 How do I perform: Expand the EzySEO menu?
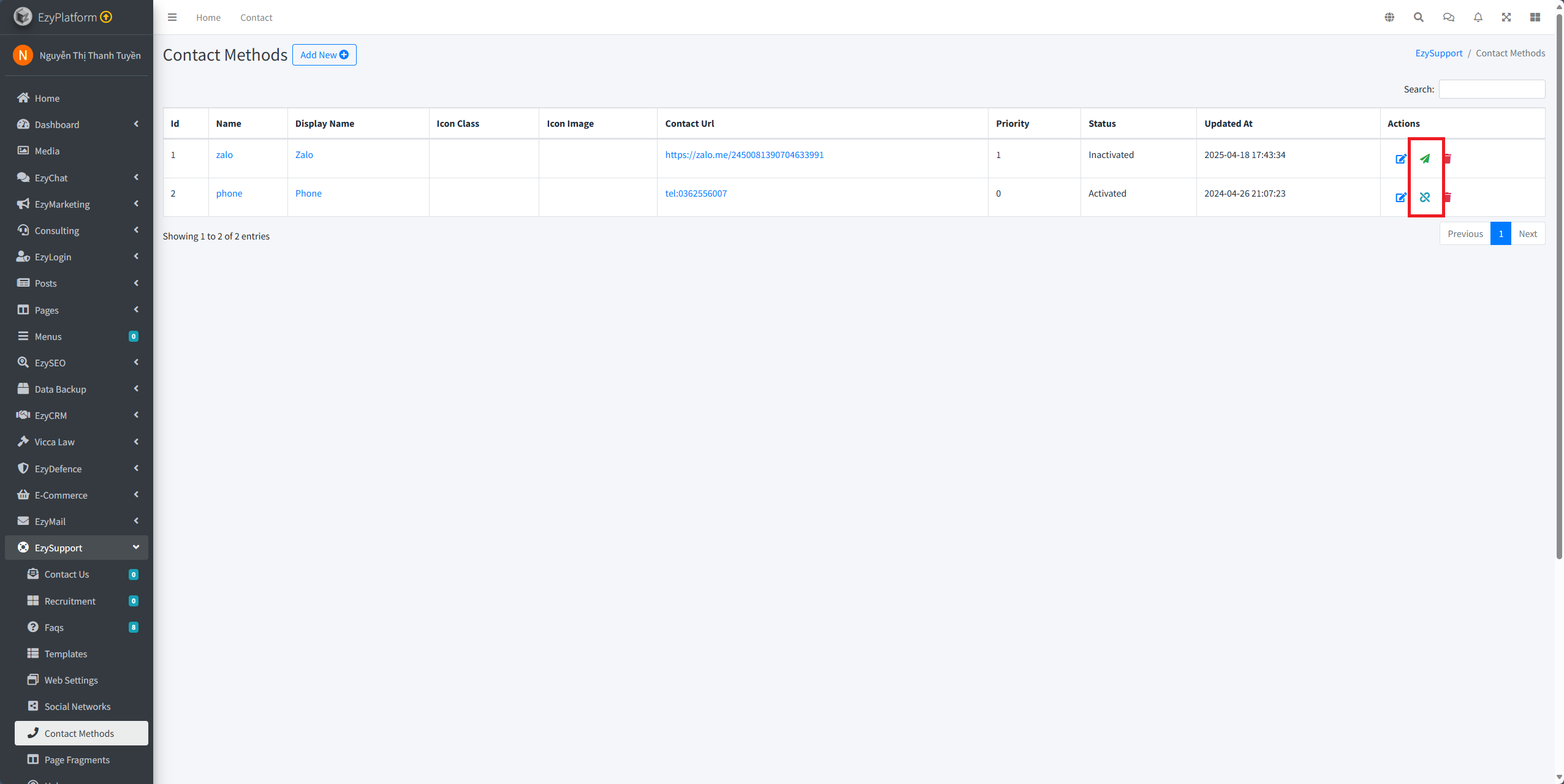tap(77, 363)
